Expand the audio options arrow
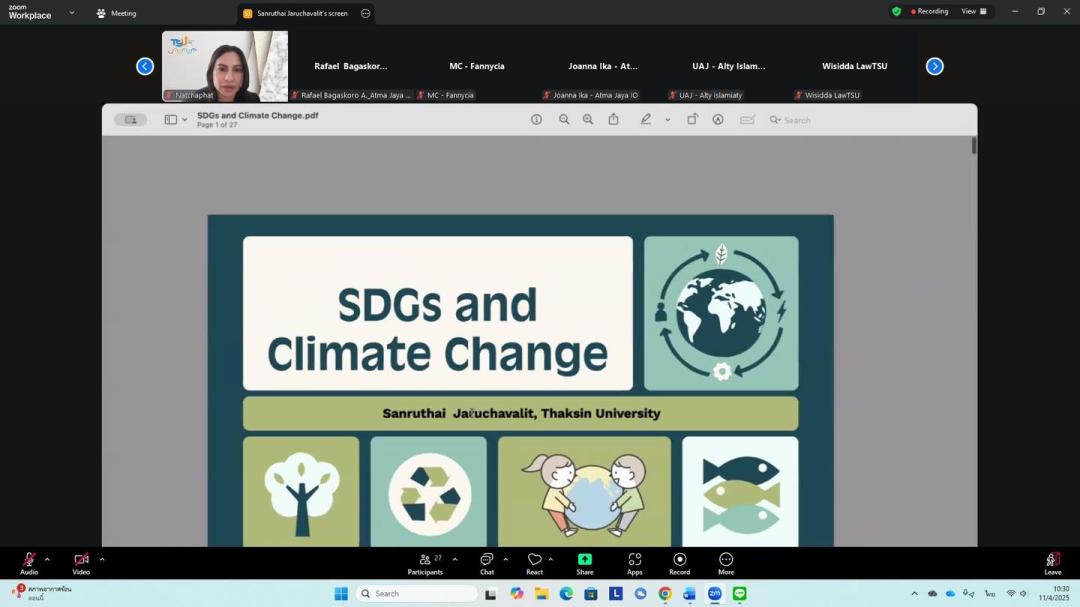Viewport: 1080px width, 607px height. [47, 559]
